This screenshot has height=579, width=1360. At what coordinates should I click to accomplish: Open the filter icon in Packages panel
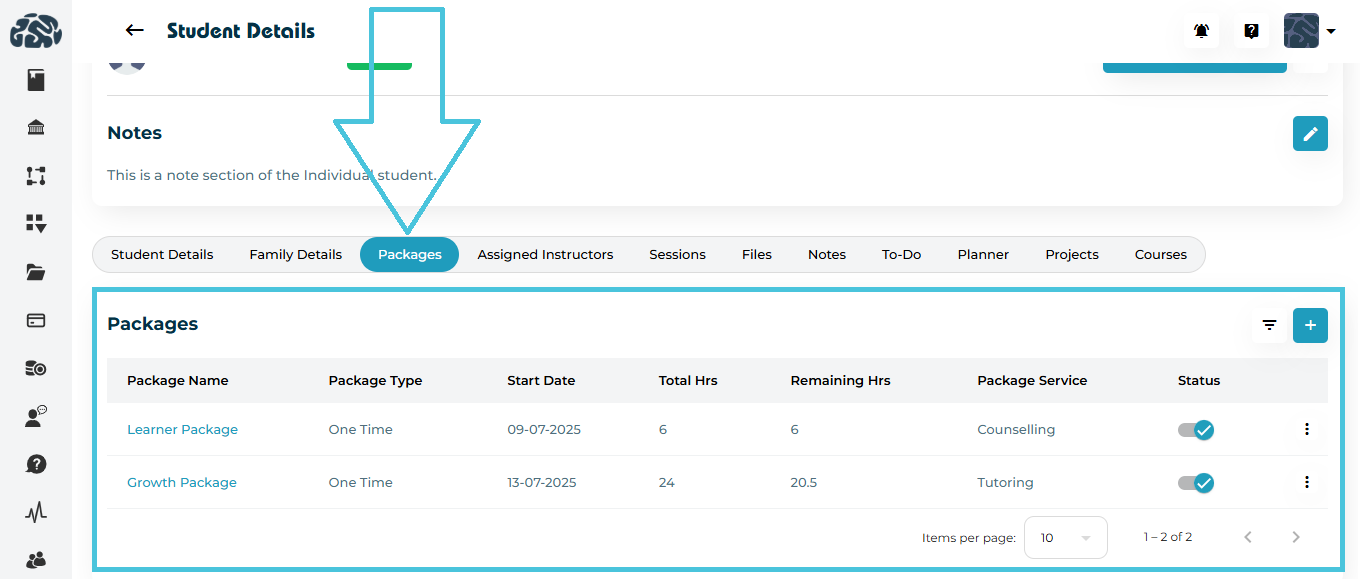tap(1269, 325)
